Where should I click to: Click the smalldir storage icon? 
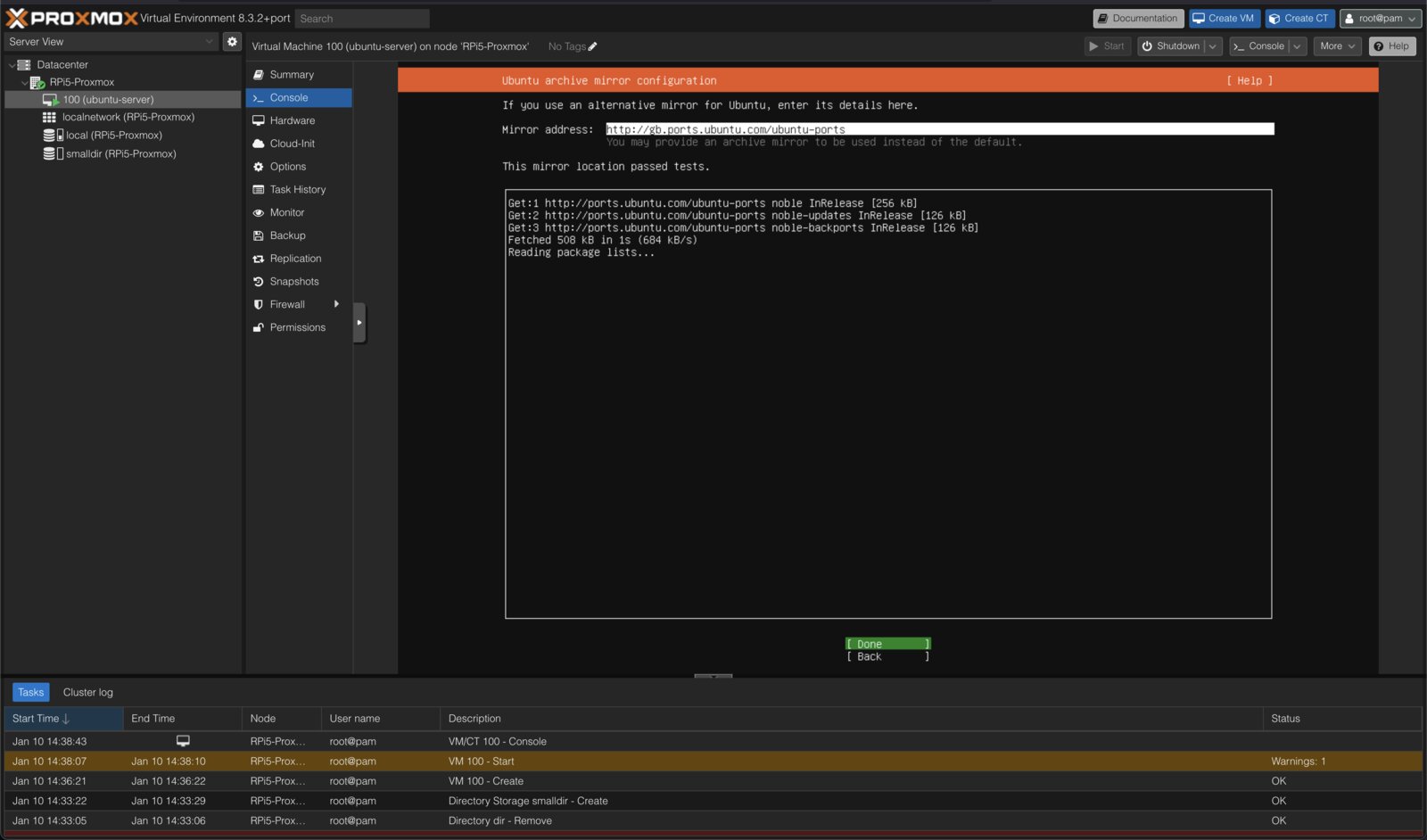point(49,153)
